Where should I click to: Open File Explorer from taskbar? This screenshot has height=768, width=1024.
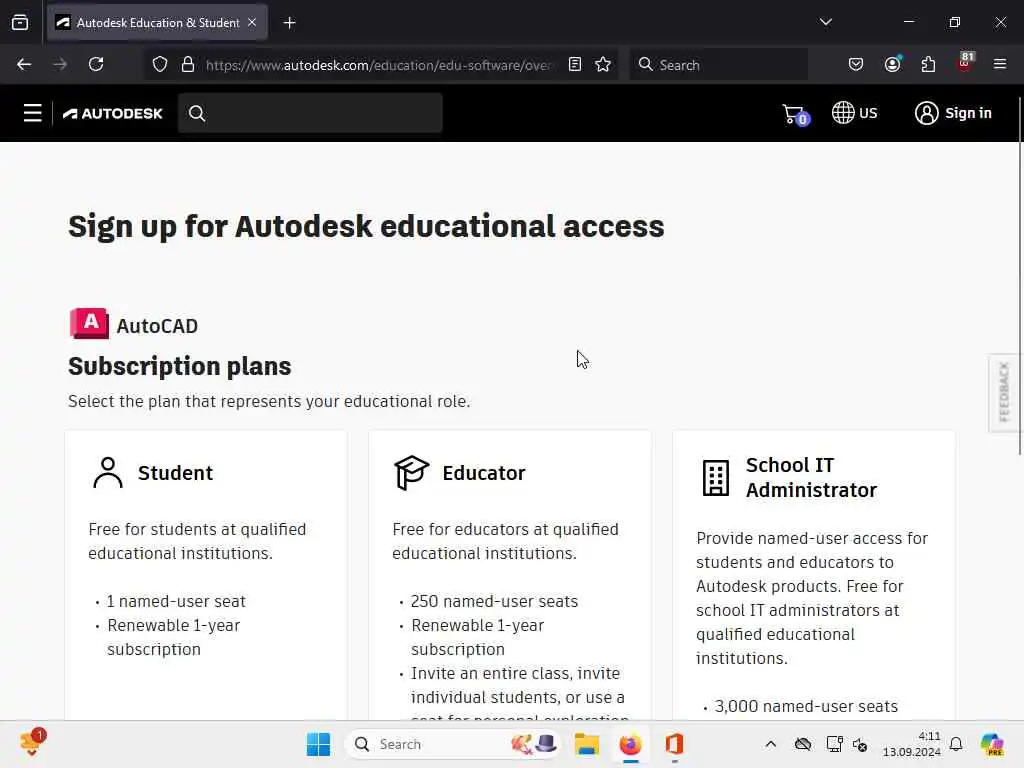(x=586, y=744)
